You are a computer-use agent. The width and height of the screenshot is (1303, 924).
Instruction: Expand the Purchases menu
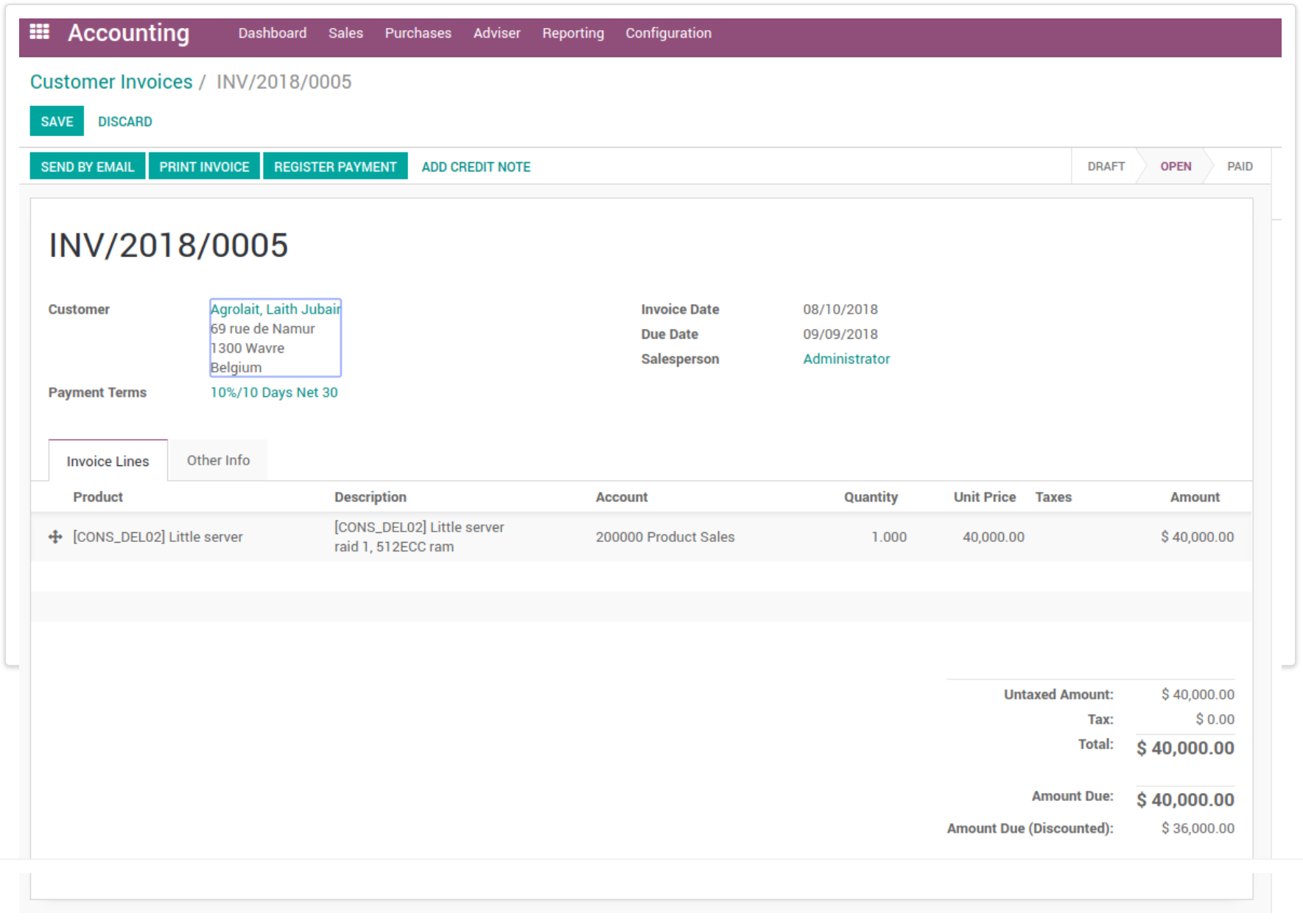pos(418,33)
